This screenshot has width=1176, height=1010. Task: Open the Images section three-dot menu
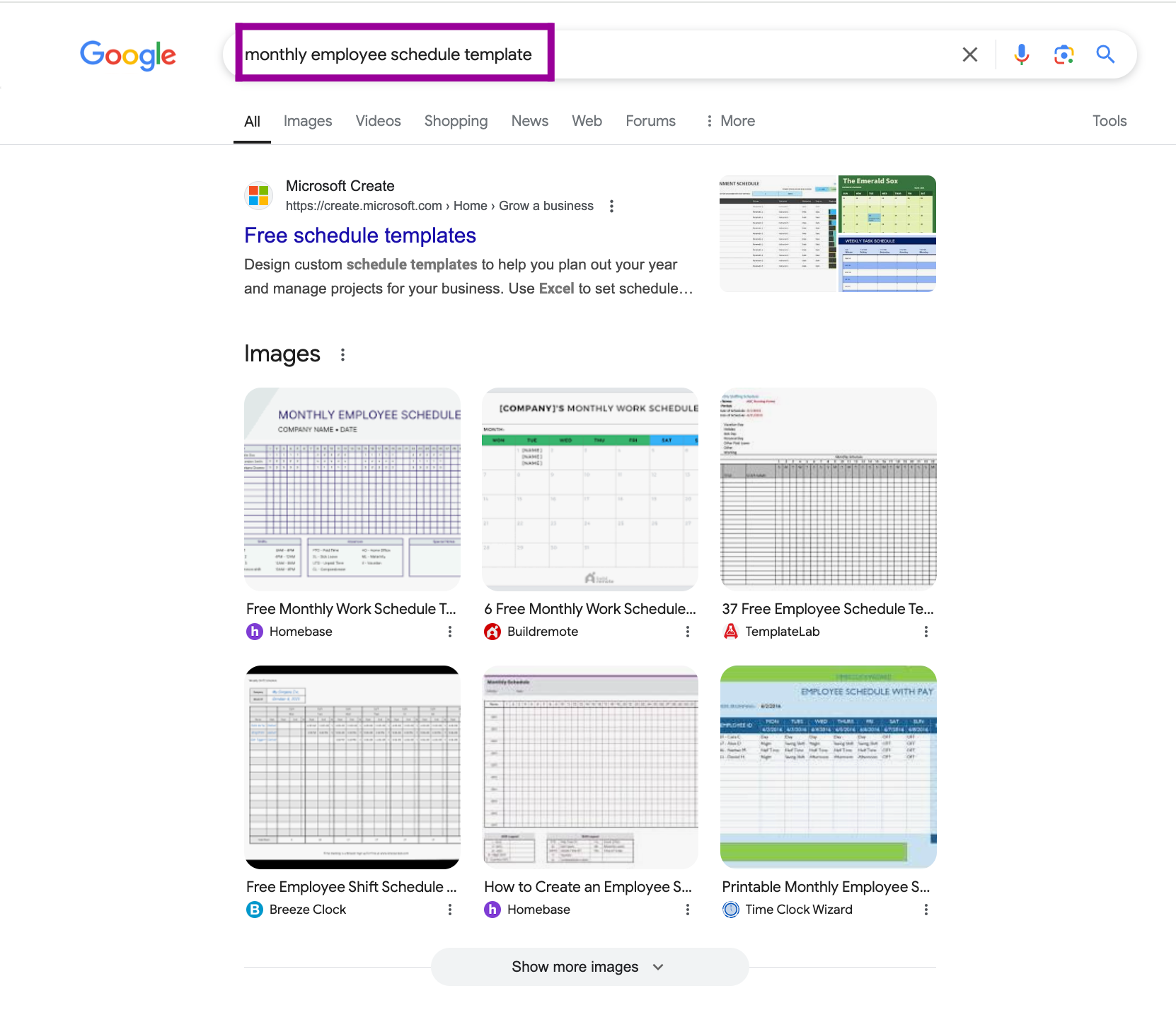(x=342, y=354)
